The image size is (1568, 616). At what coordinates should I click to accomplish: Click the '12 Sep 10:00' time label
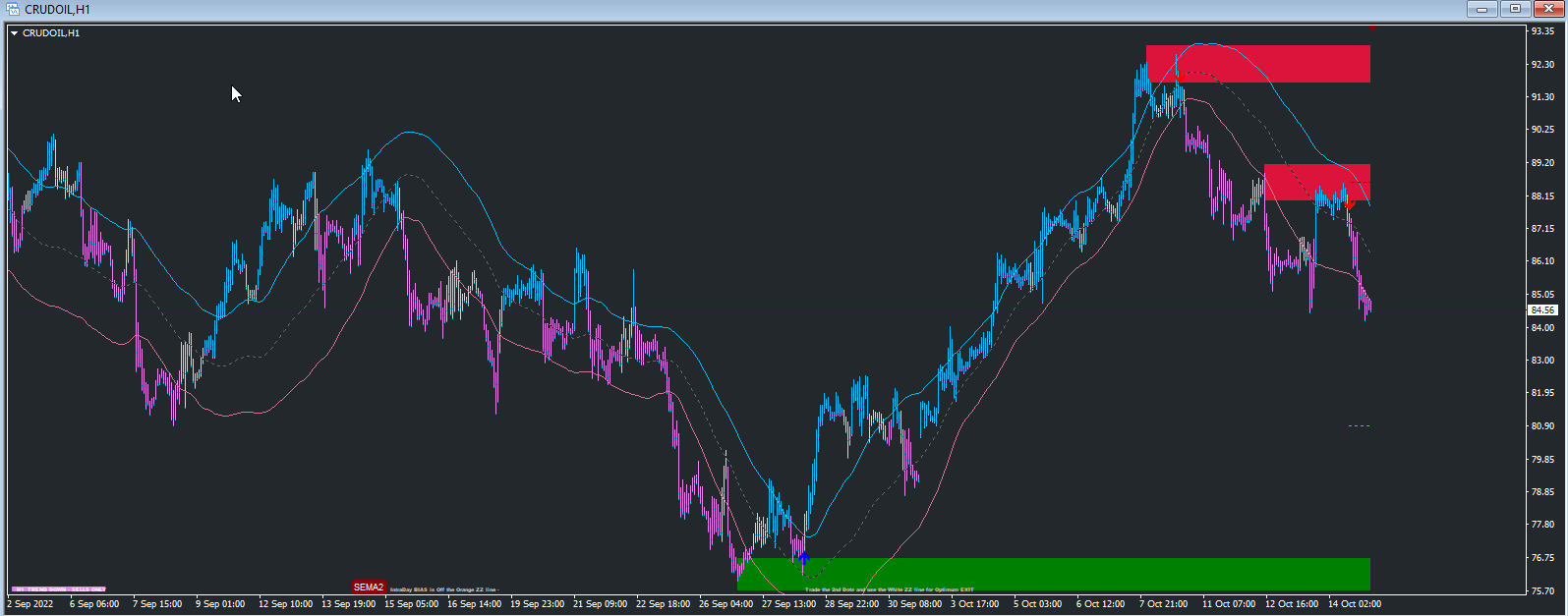(x=286, y=604)
